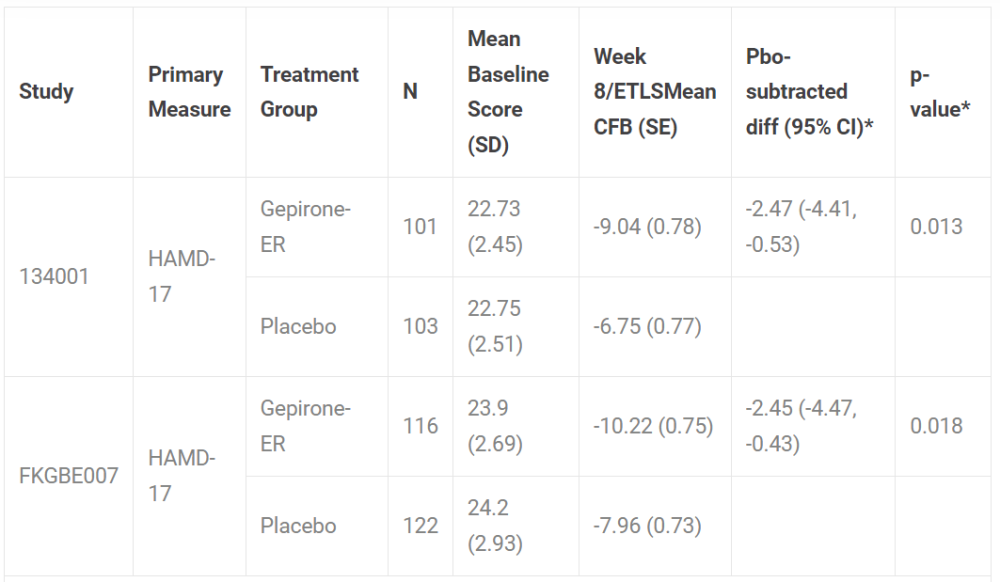Select the study 134001 cell
This screenshot has width=1000, height=582.
point(53,276)
